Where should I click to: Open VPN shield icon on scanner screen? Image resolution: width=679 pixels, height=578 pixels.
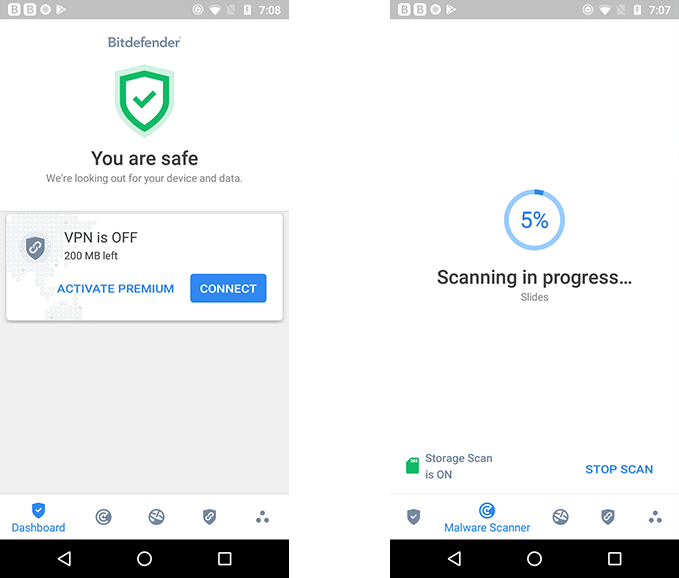pyautogui.click(x=608, y=517)
